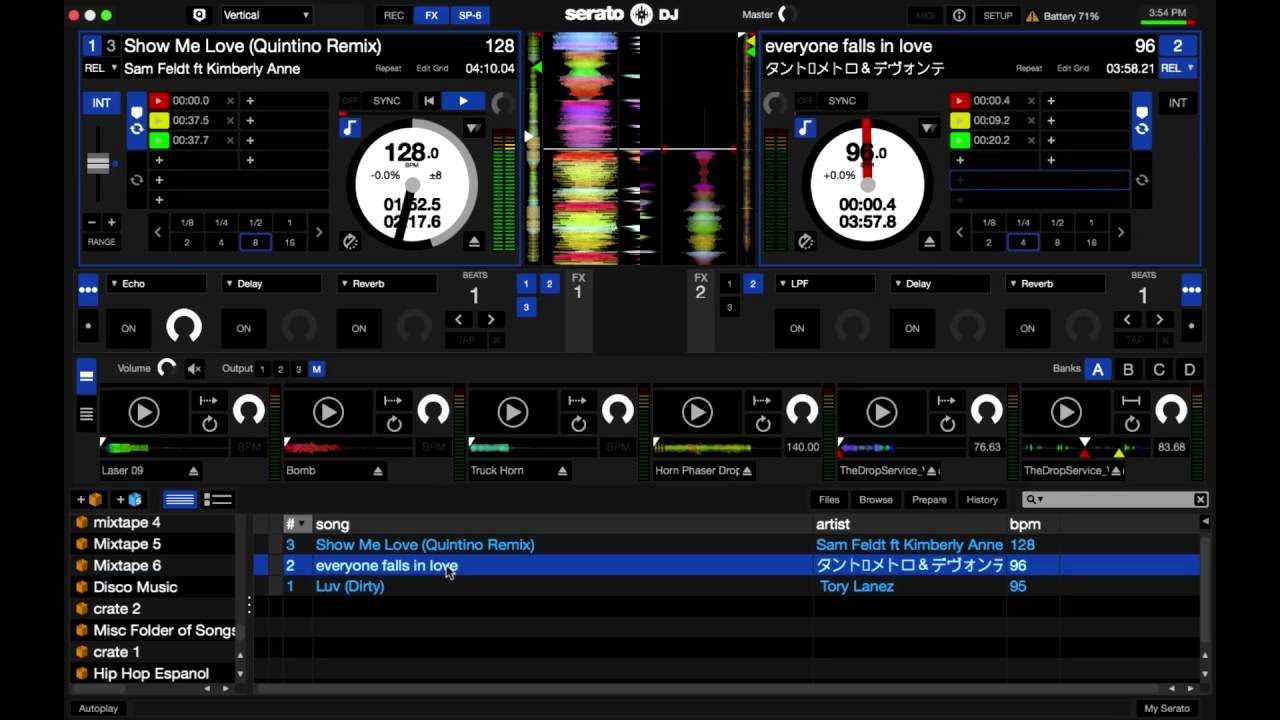Trigger yellow cue point 00:37.5
This screenshot has width=1280, height=720.
[159, 121]
